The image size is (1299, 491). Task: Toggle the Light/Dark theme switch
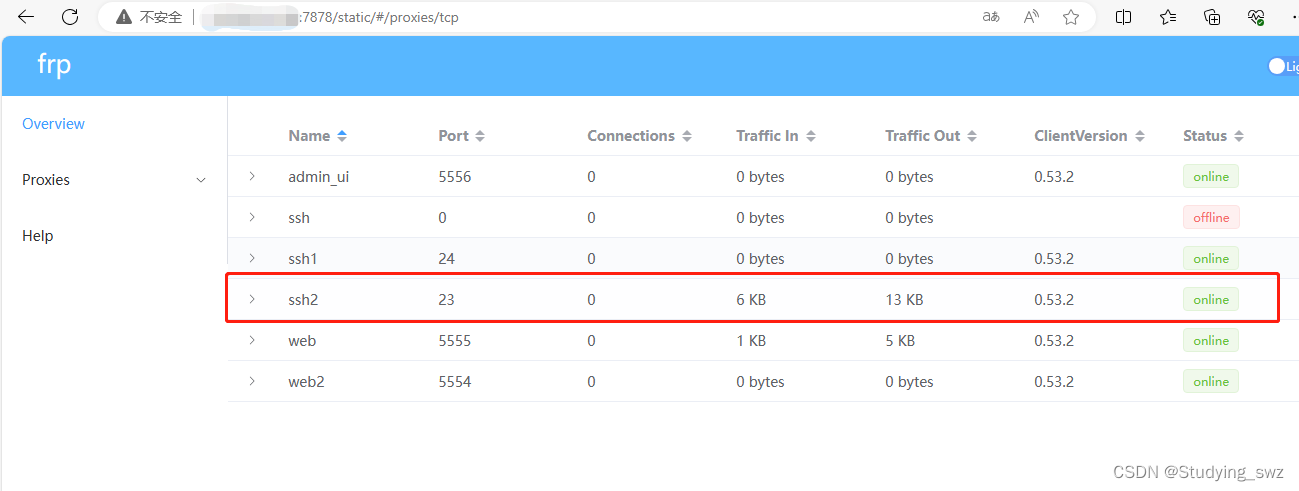pos(1278,66)
